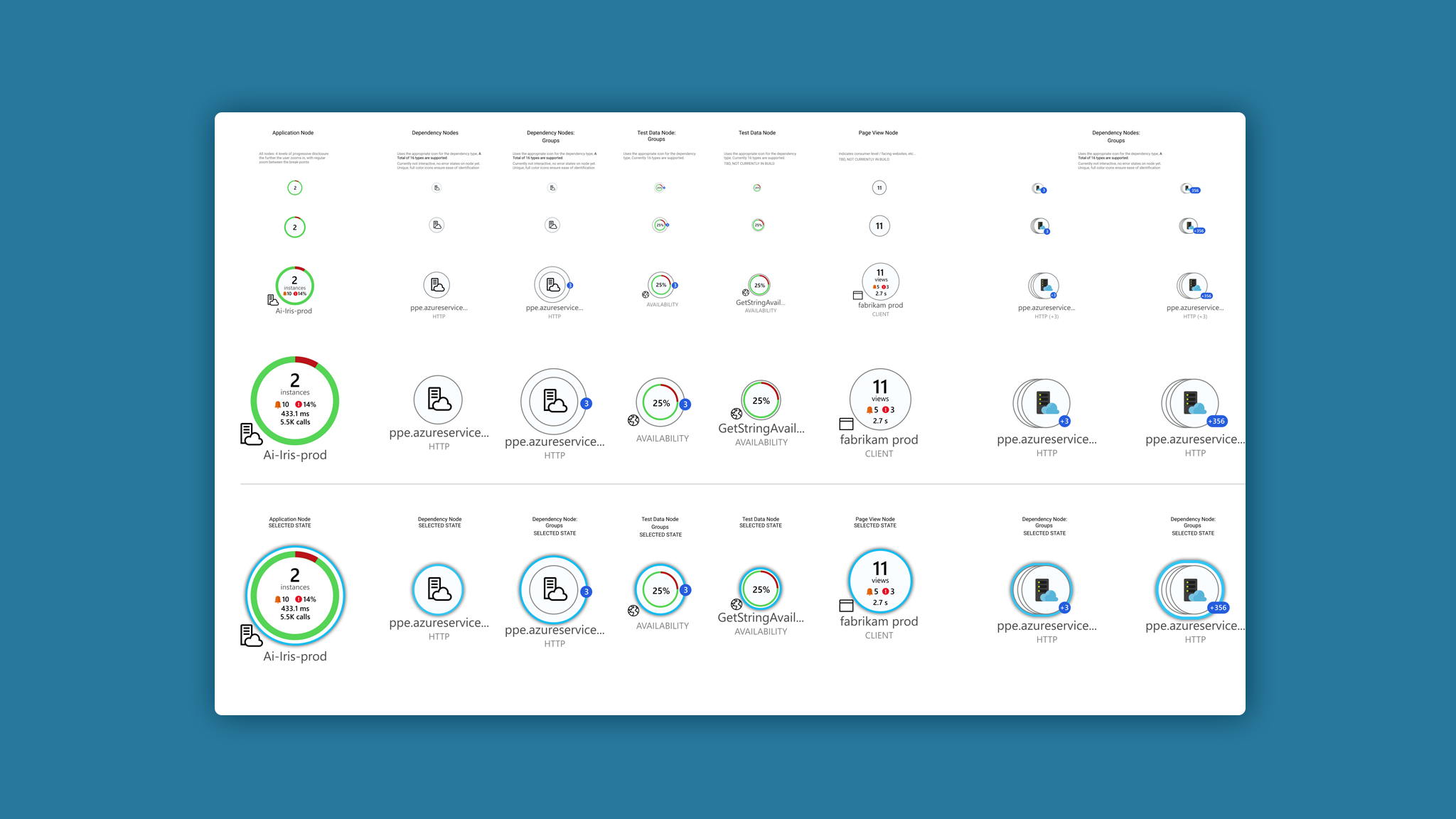Click the blue 3 badge on the selected AVAILABILITY group node
1456x819 pixels.
click(685, 590)
